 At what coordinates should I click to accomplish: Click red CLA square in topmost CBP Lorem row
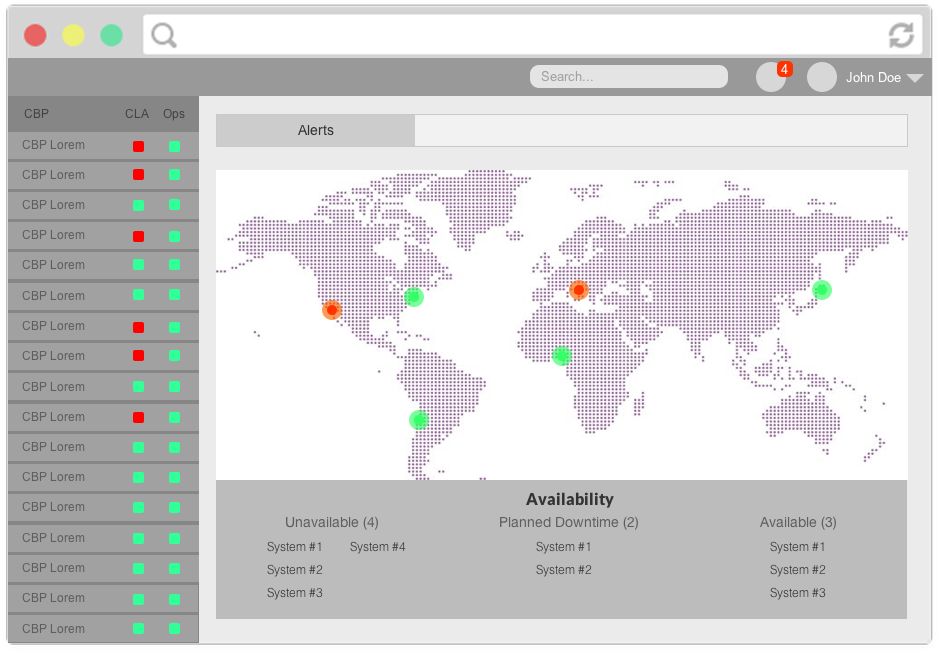(x=138, y=146)
